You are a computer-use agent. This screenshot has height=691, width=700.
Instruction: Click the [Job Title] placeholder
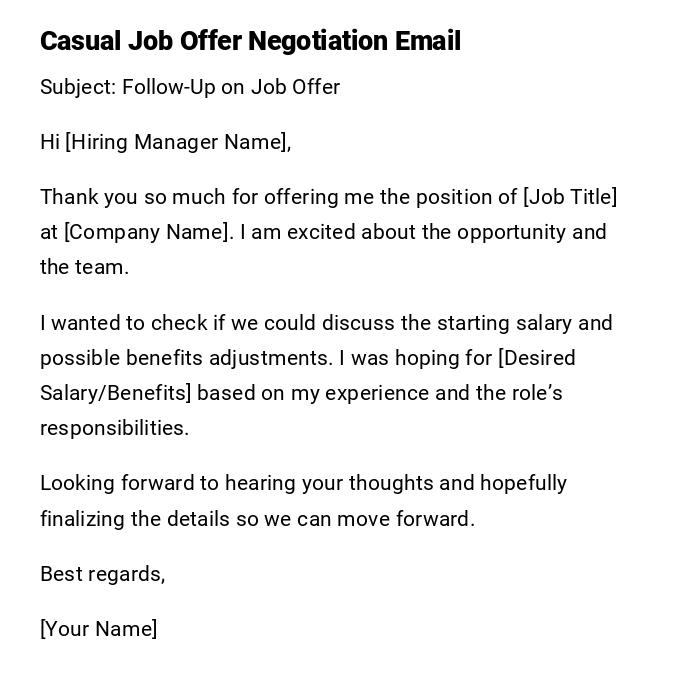(x=570, y=197)
